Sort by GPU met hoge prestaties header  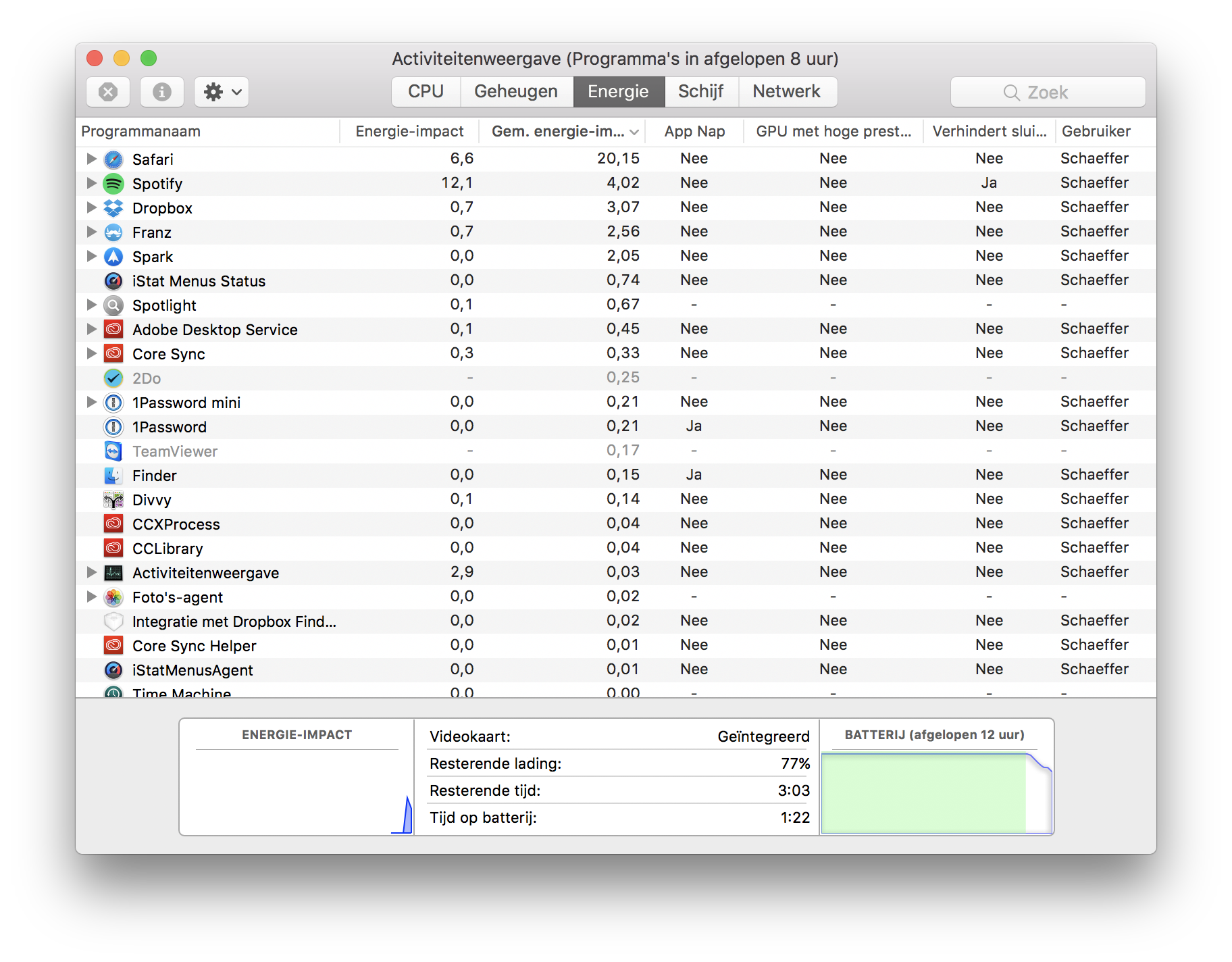(x=833, y=132)
